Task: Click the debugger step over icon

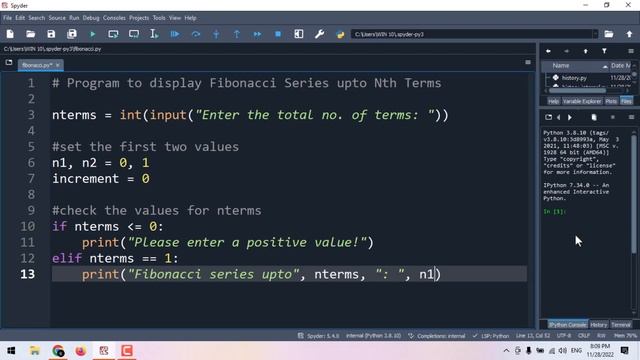Action: 196,34
